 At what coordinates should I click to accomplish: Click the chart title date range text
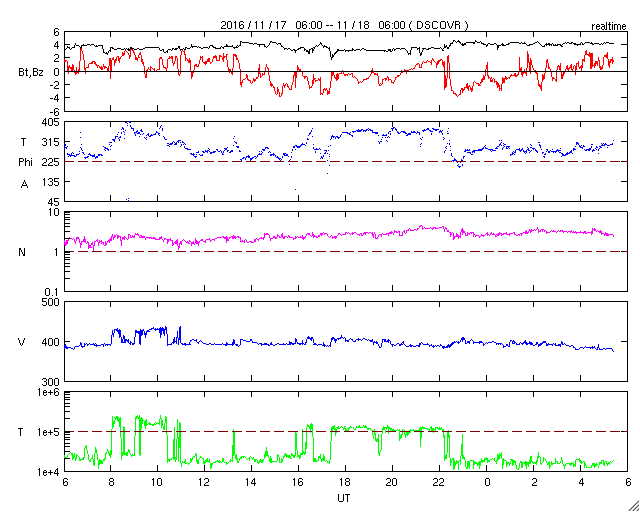click(x=344, y=25)
